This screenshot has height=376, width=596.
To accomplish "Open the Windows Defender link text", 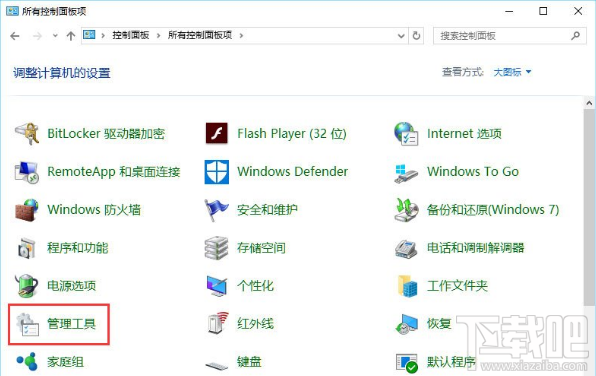I will pyautogui.click(x=293, y=171).
